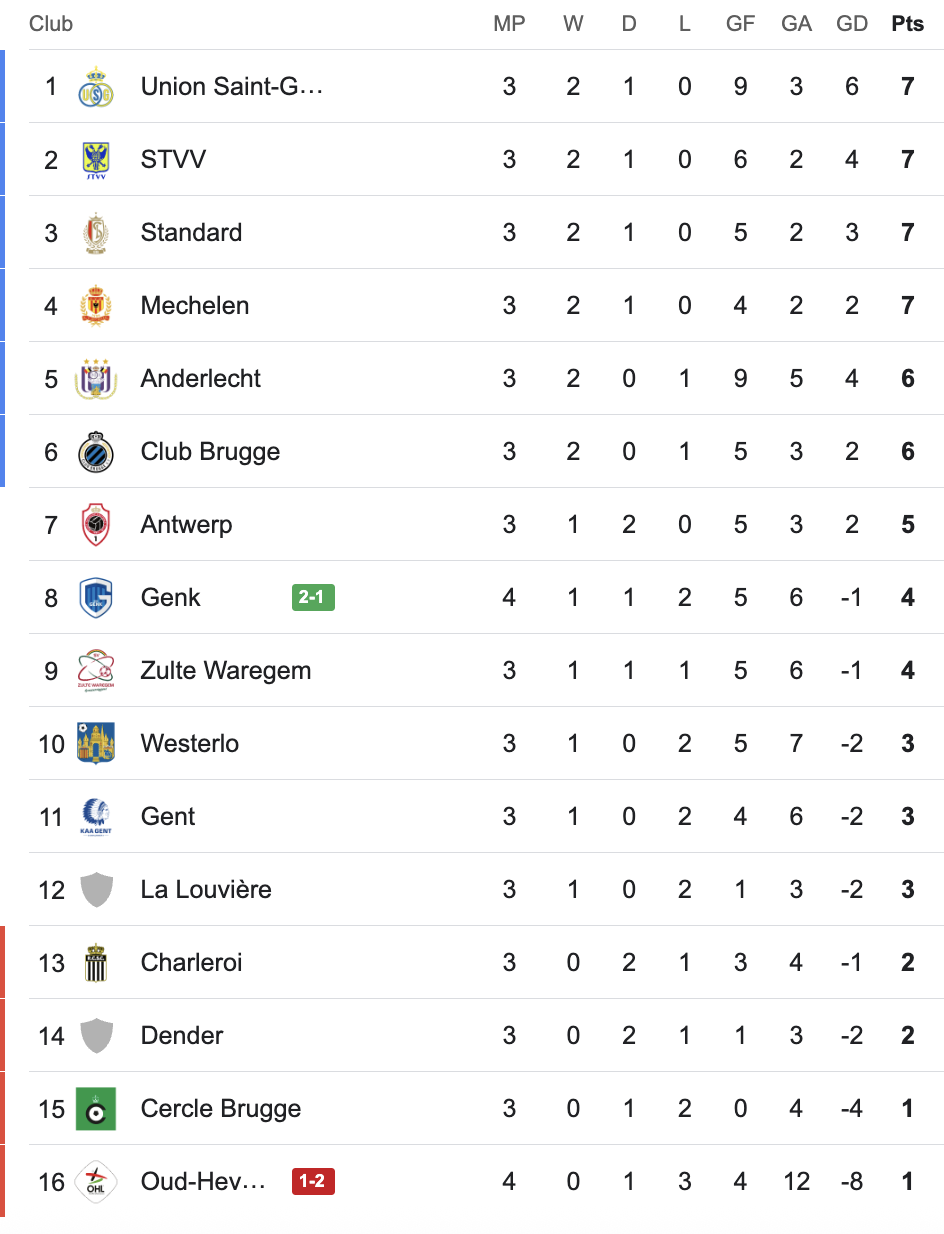Click the Antwerp red crest

coord(96,525)
